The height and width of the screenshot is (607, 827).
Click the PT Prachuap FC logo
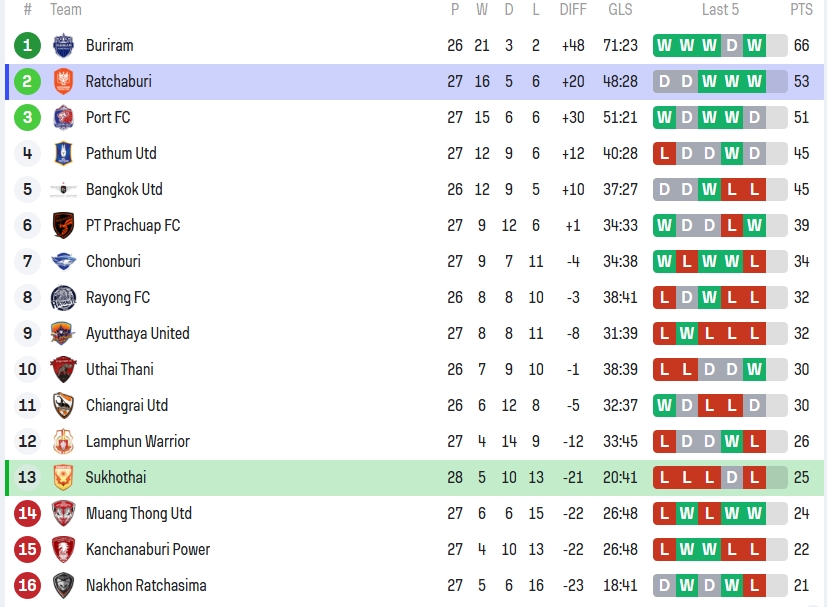coord(63,225)
